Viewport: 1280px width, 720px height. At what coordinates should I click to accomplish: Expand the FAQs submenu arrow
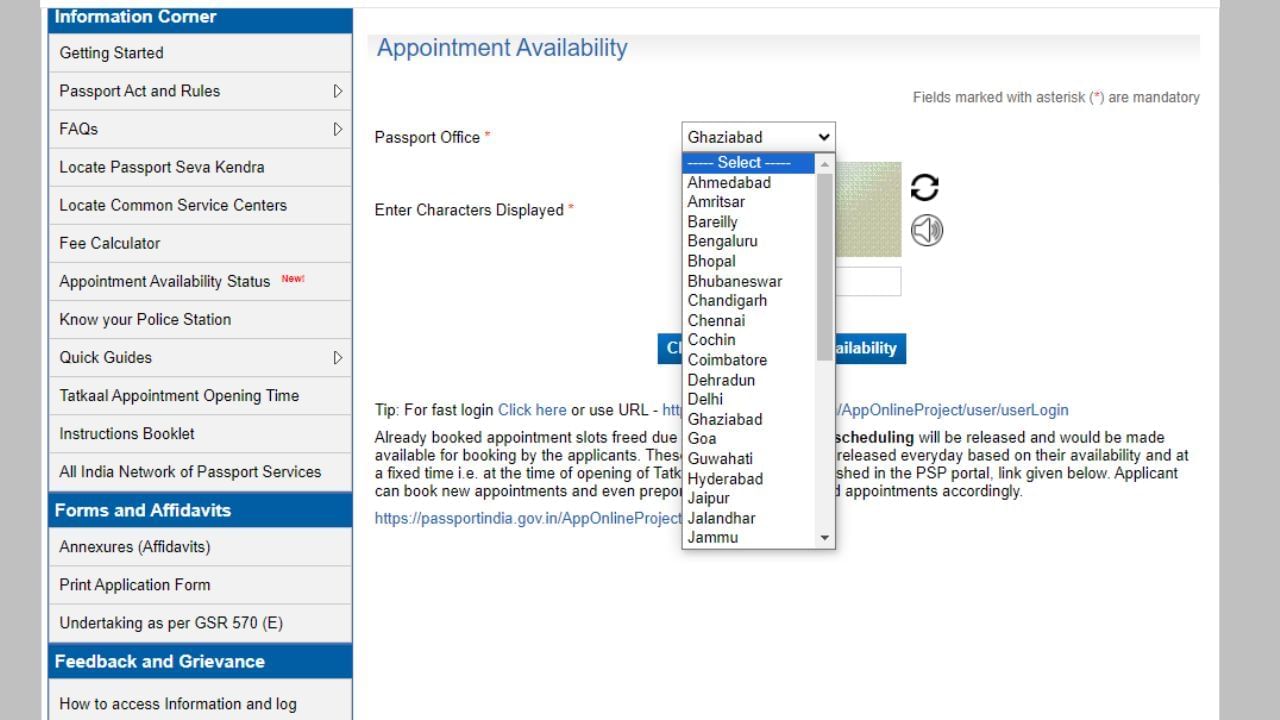[x=337, y=129]
